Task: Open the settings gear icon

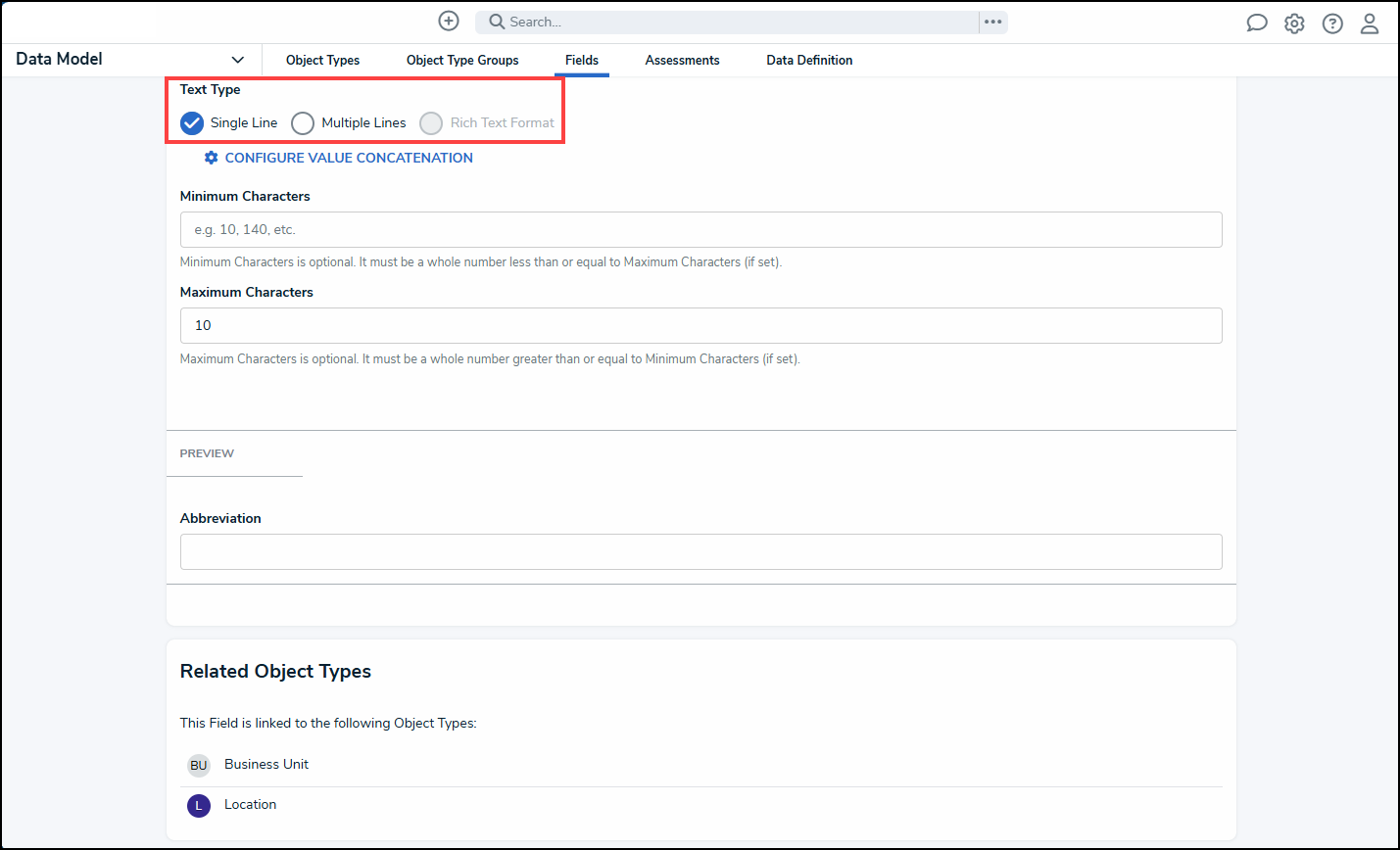Action: 1294,24
